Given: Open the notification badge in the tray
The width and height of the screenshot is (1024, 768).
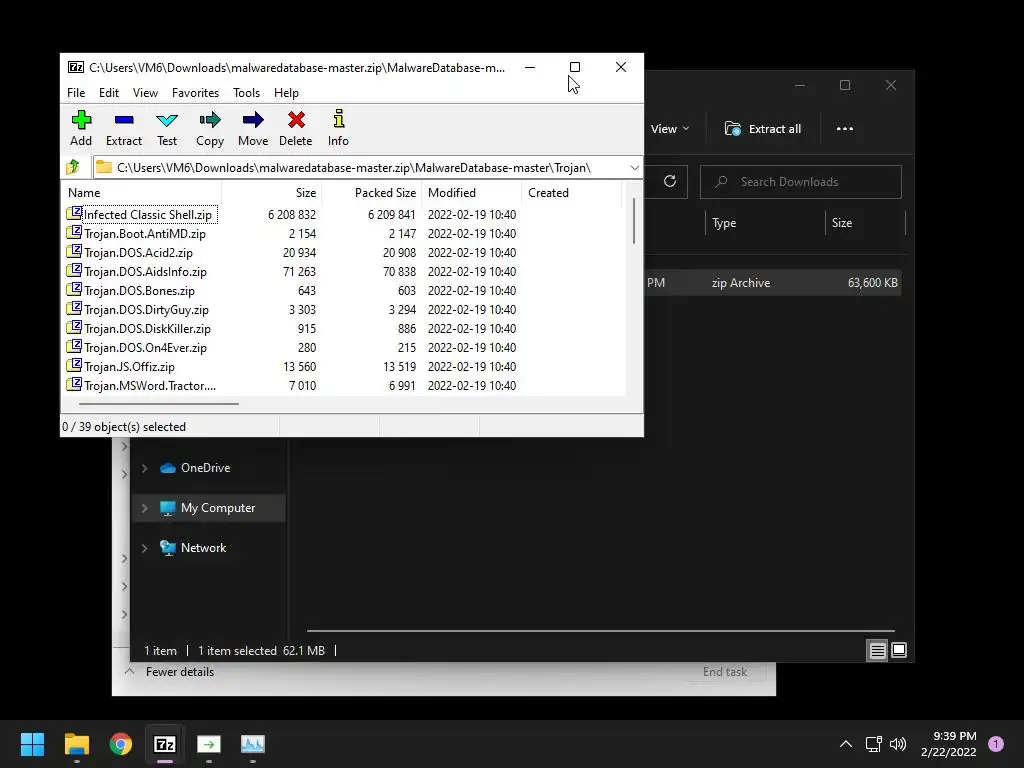Looking at the screenshot, I should coord(996,744).
